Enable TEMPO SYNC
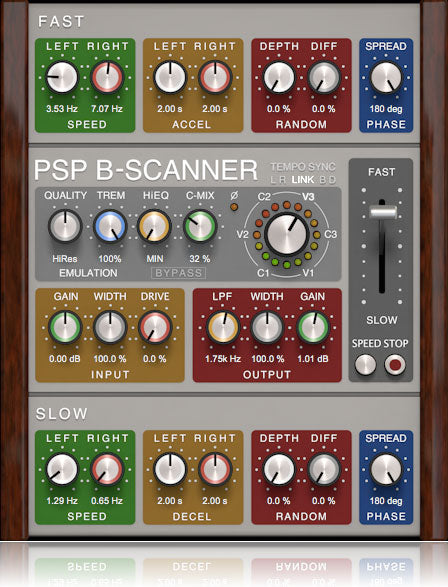The width and height of the screenshot is (448, 587). pos(303,167)
